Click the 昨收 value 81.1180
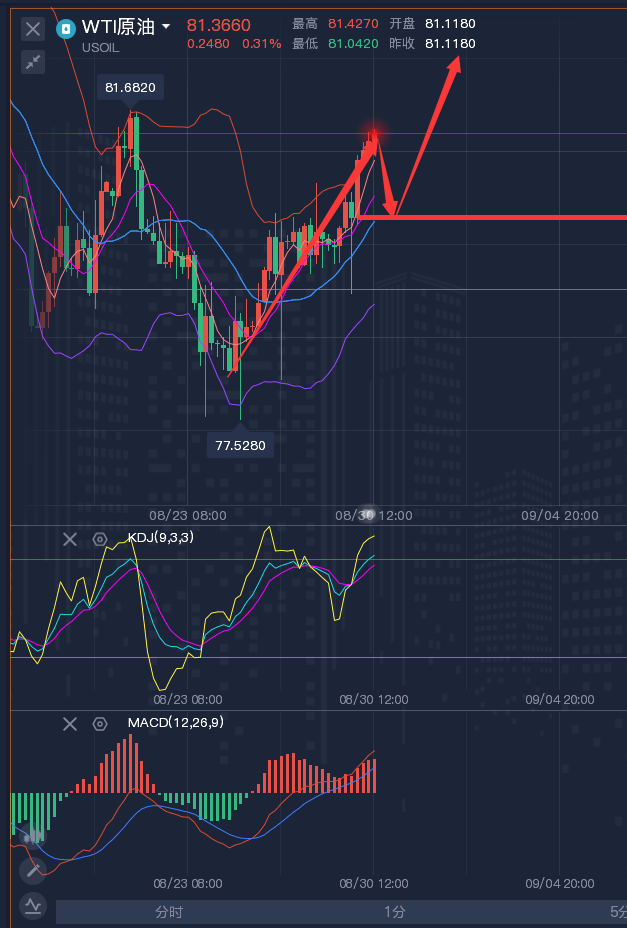This screenshot has height=928, width=627. click(450, 44)
